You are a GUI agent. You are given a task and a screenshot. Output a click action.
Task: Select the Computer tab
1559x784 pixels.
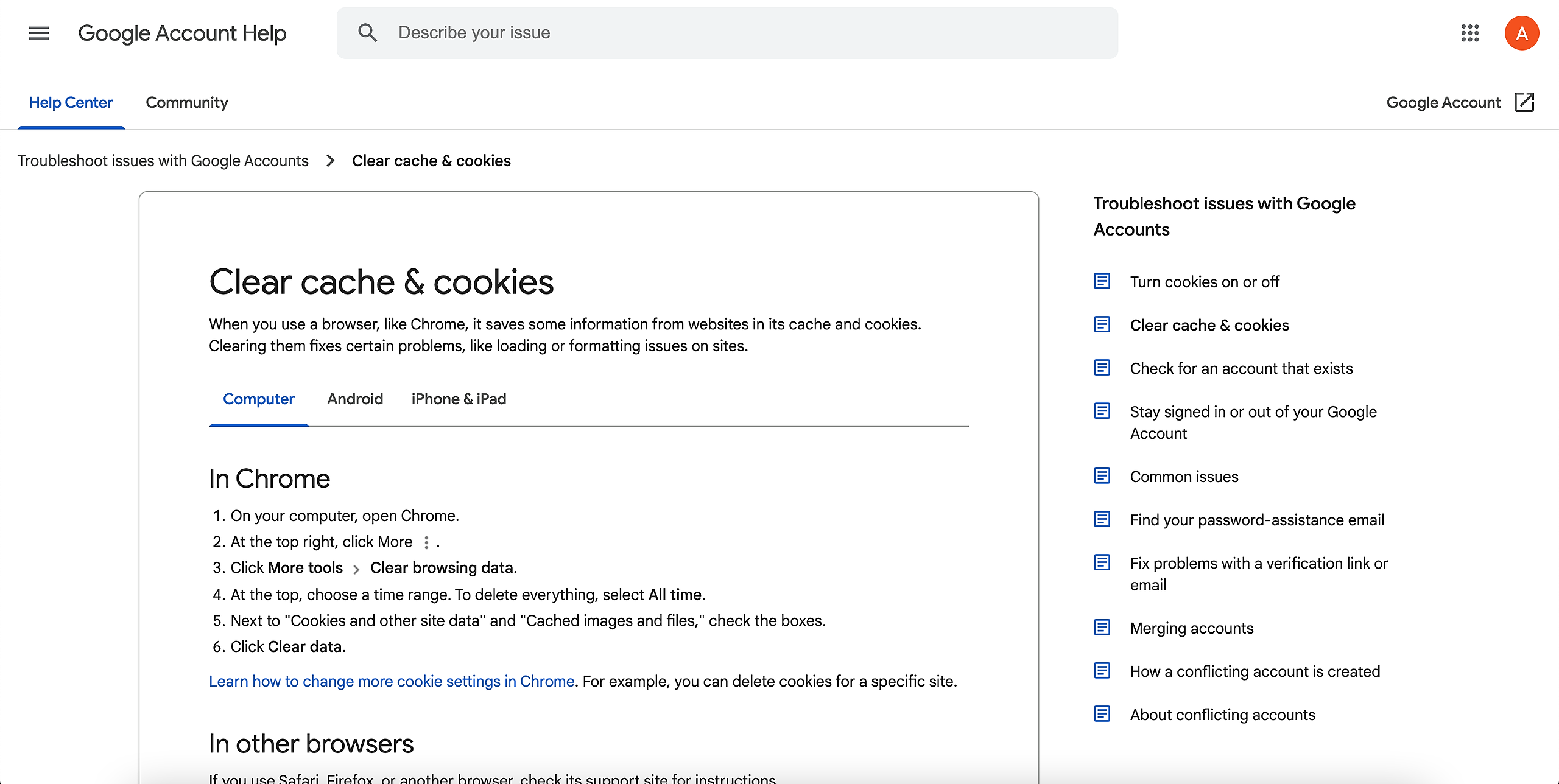pyautogui.click(x=259, y=399)
